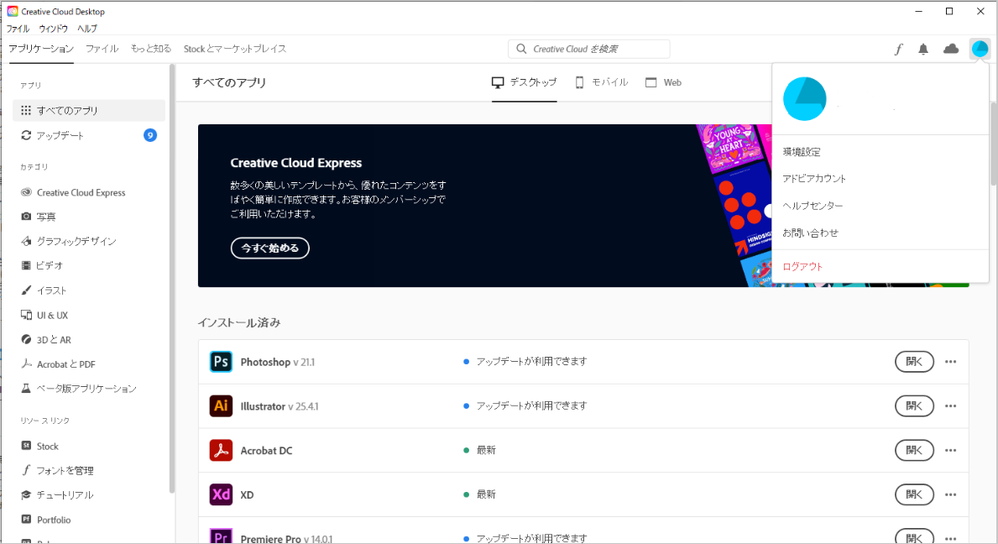The image size is (998, 544).
Task: Switch to モバイル tab
Action: click(x=601, y=83)
